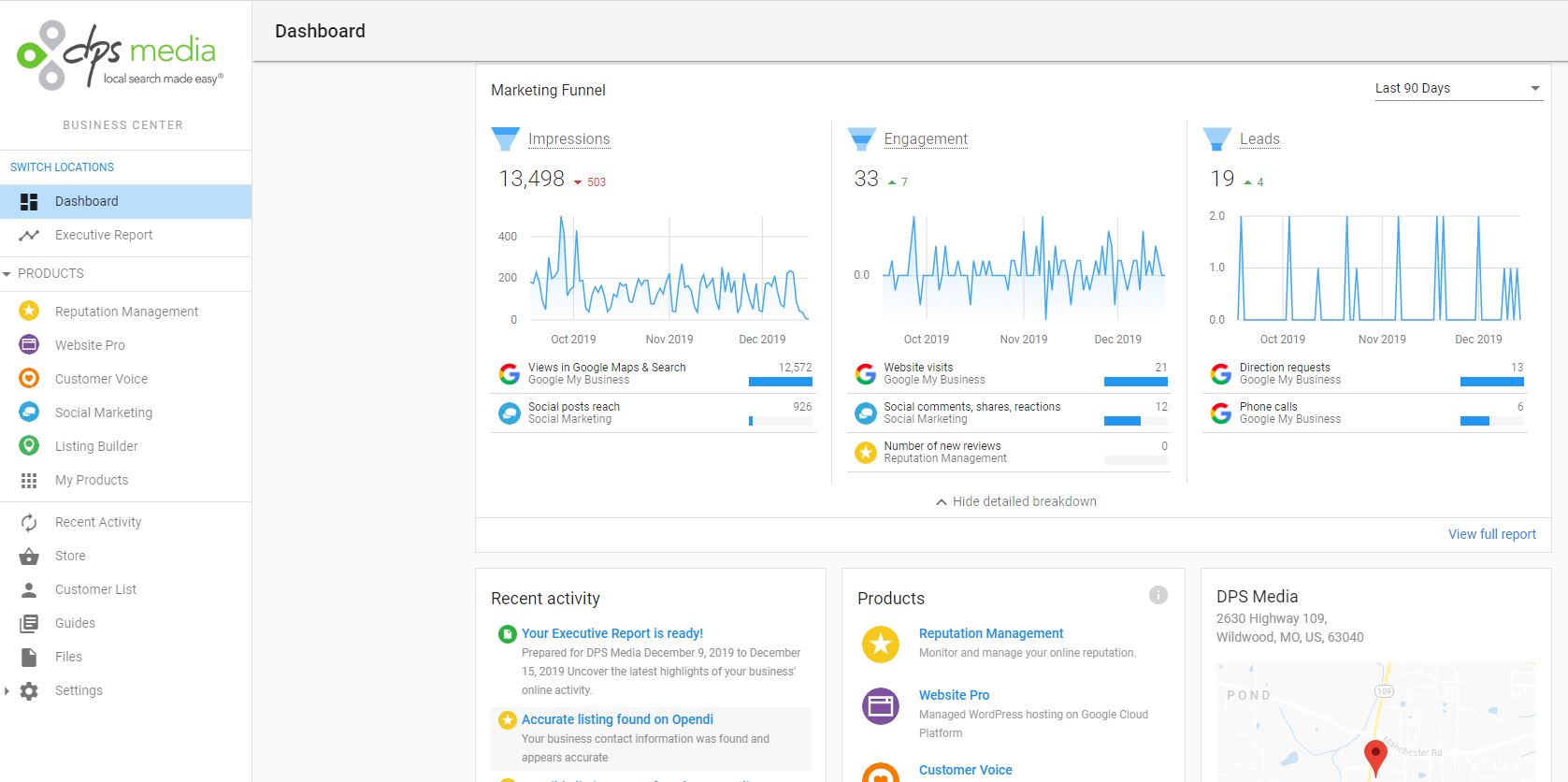Viewport: 1568px width, 782px height.
Task: Expand the Settings submenu arrow
Action: 7,690
